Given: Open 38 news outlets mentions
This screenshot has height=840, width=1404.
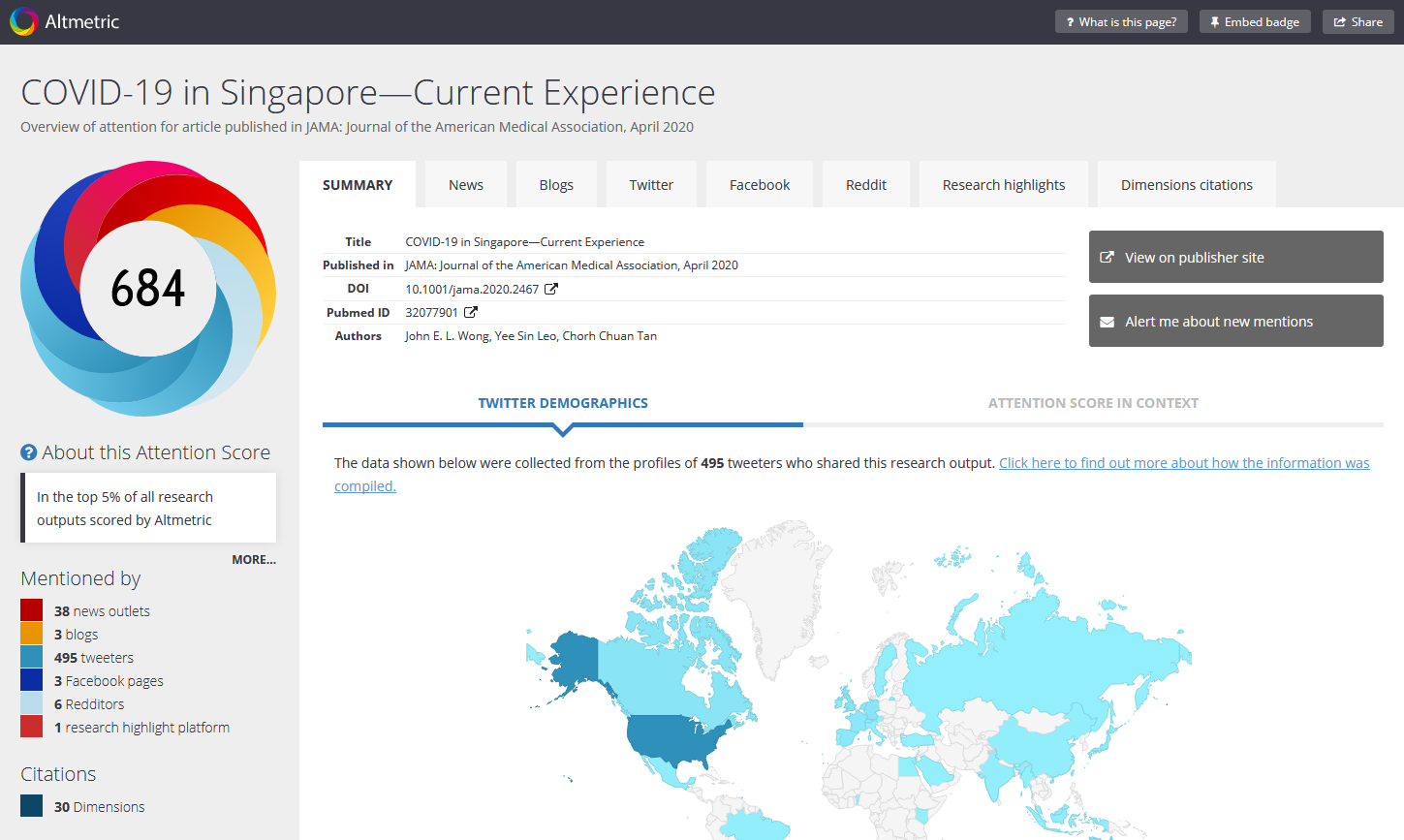Looking at the screenshot, I should pos(102,611).
